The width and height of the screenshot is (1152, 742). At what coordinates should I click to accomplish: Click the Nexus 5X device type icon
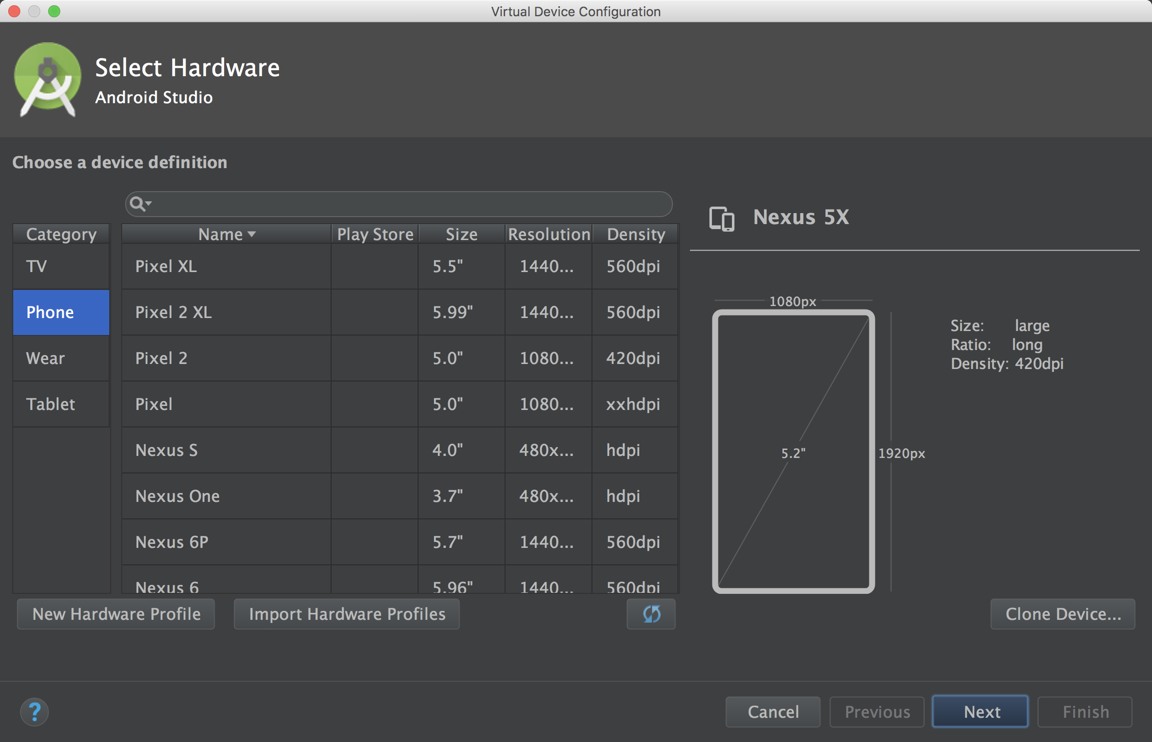point(721,219)
